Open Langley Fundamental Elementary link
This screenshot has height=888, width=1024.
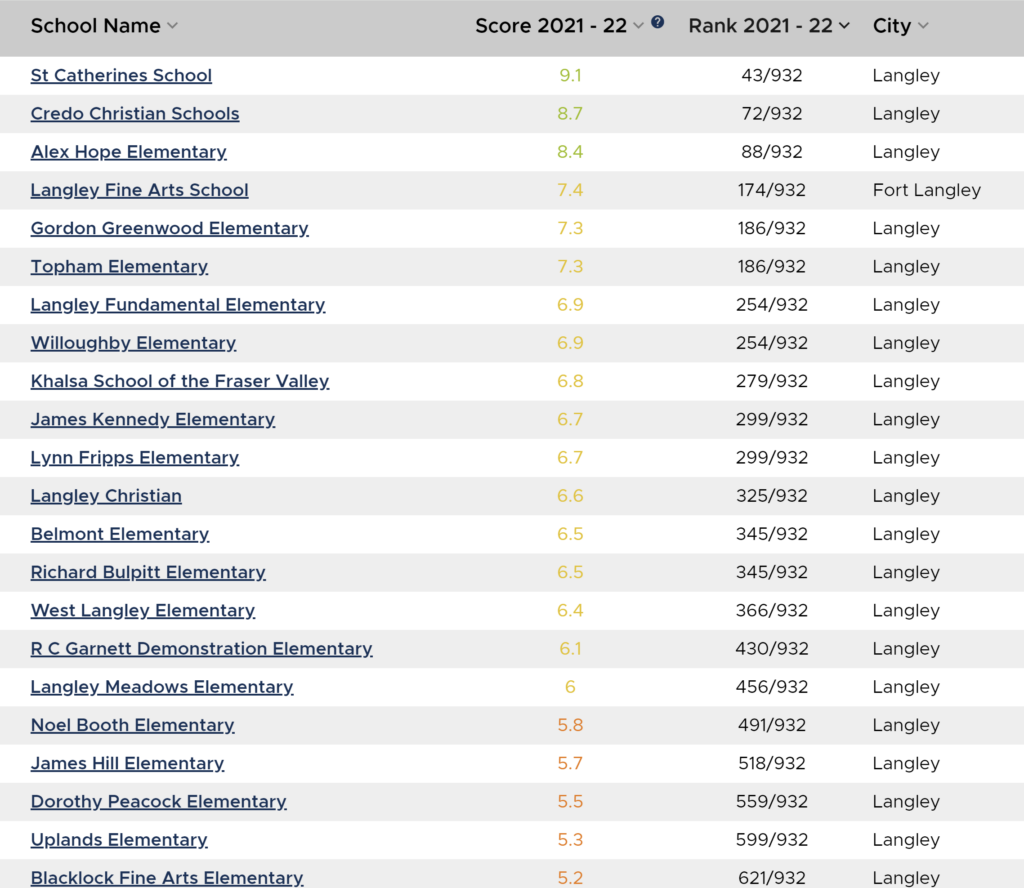click(178, 304)
